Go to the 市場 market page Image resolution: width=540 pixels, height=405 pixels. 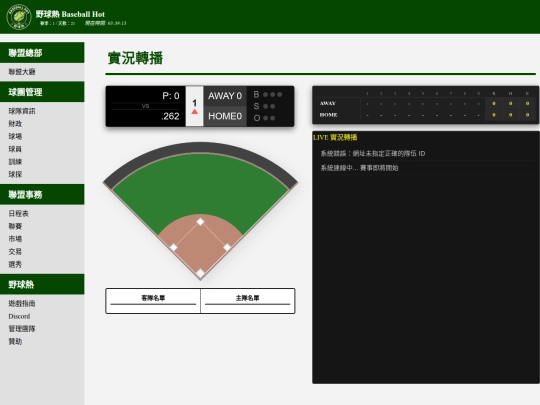[x=15, y=239]
